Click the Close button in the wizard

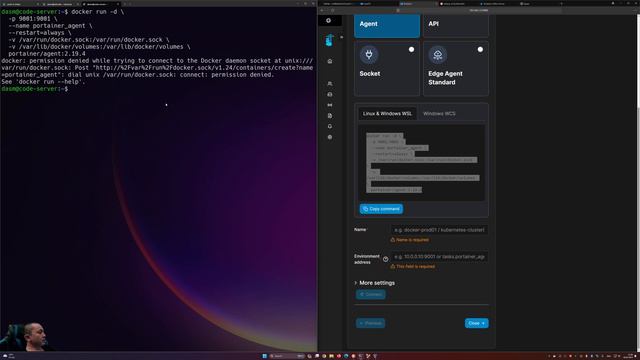click(476, 323)
